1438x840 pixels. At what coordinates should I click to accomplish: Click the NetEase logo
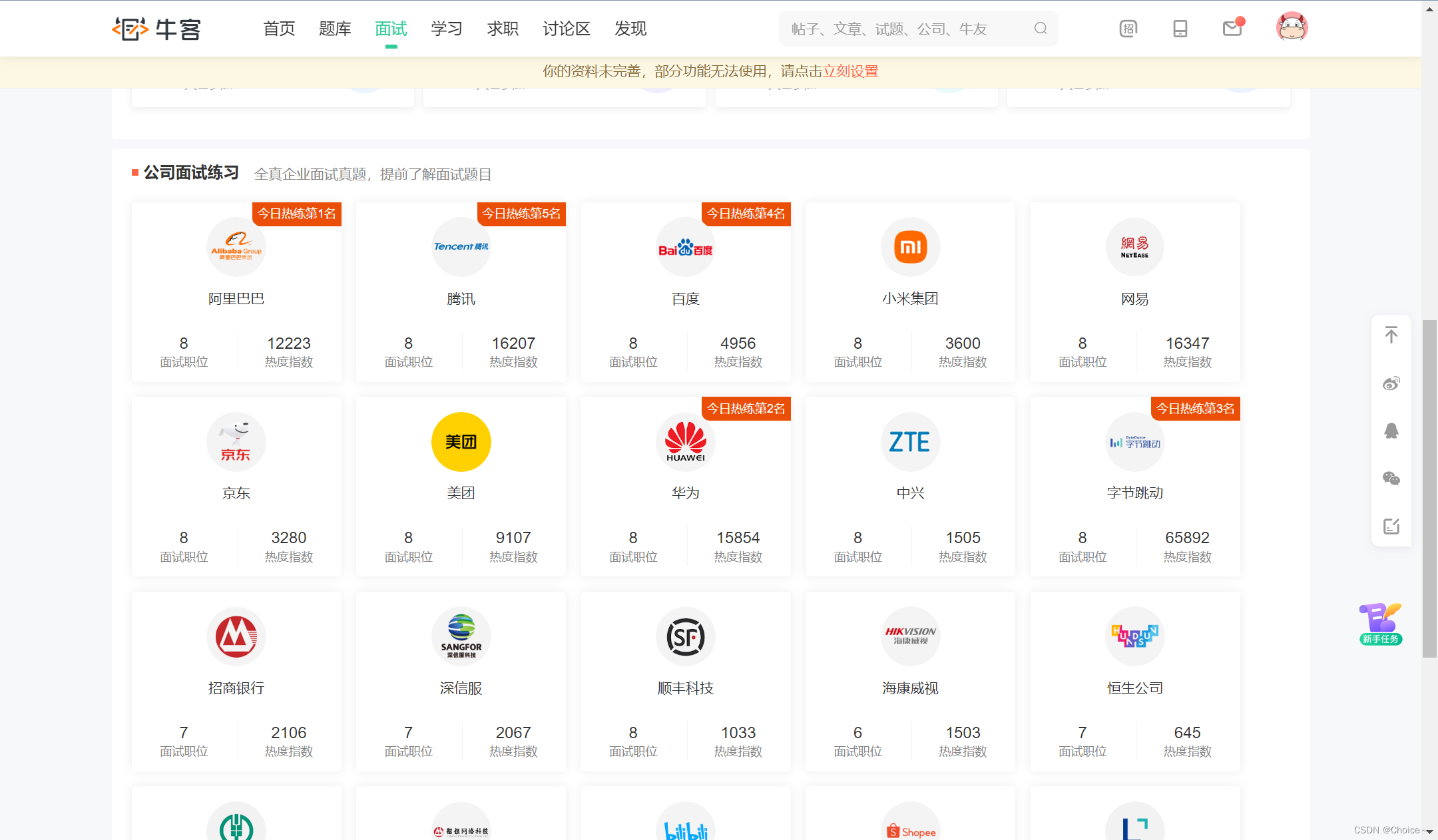coord(1135,247)
